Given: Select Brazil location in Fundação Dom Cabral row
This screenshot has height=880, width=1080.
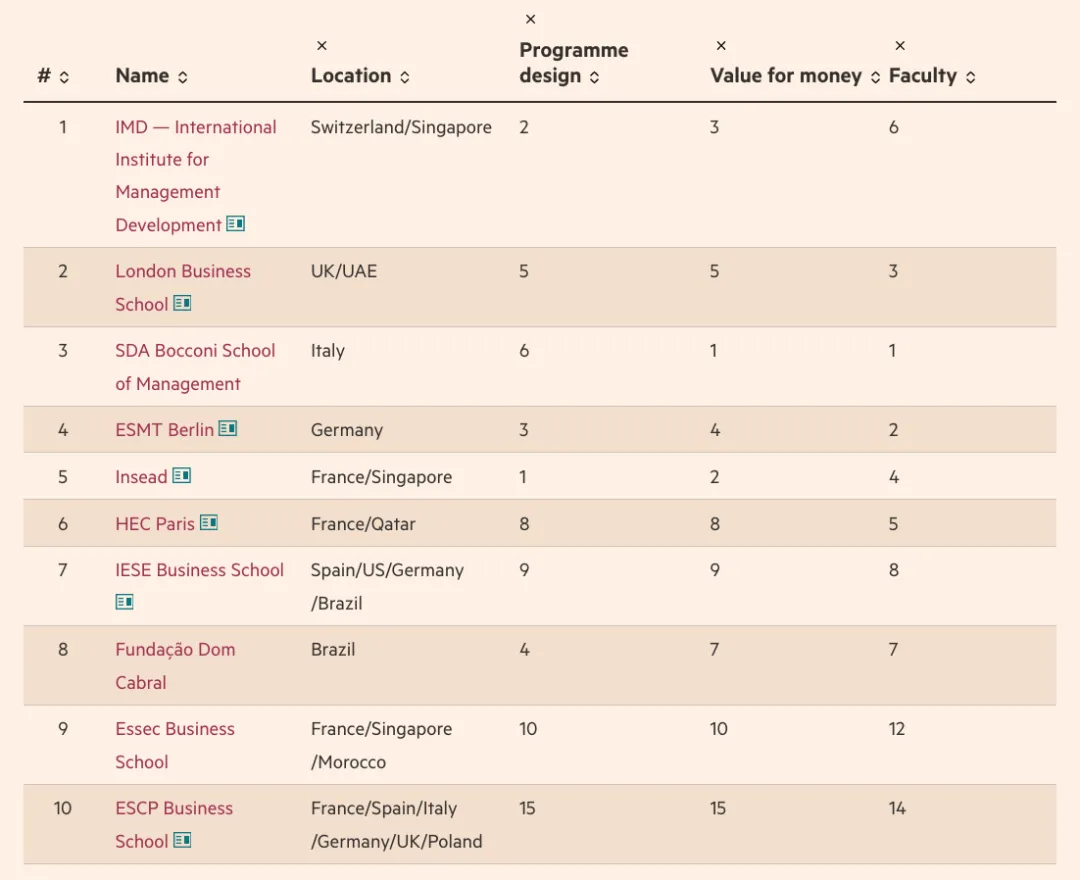Looking at the screenshot, I should 333,649.
